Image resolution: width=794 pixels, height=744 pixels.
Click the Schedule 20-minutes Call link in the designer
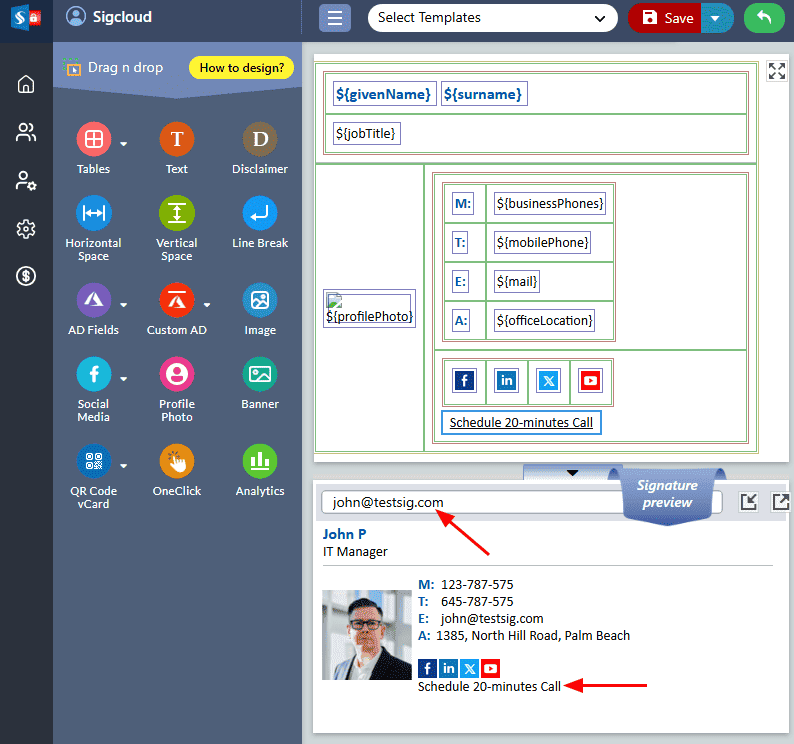[x=521, y=423]
